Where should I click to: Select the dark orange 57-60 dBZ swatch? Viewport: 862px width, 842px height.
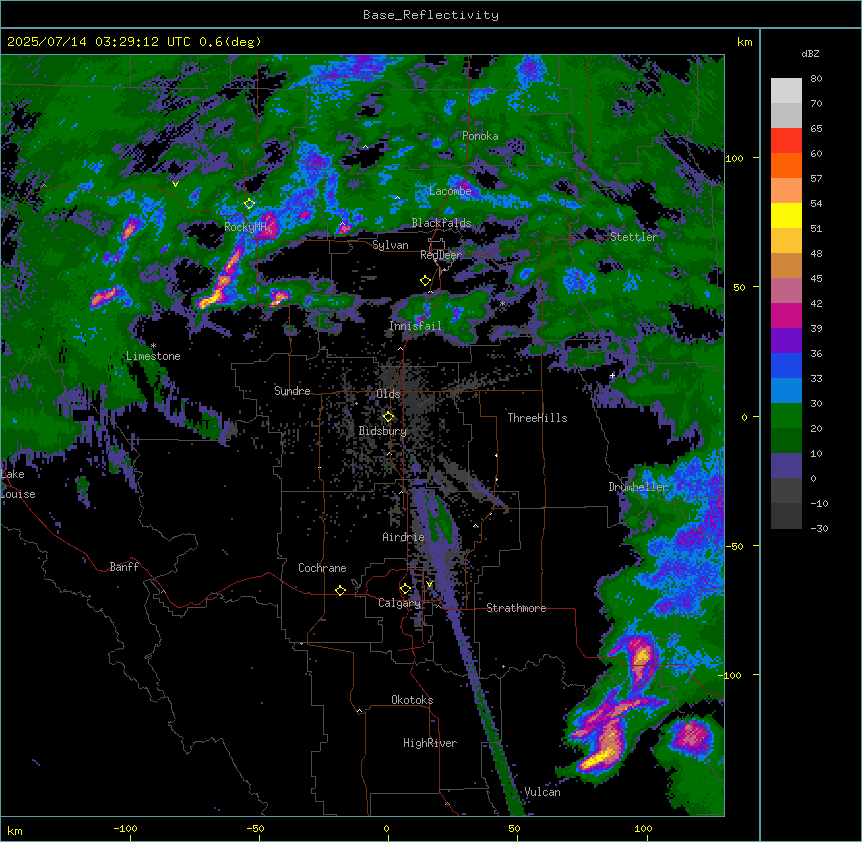tap(786, 165)
